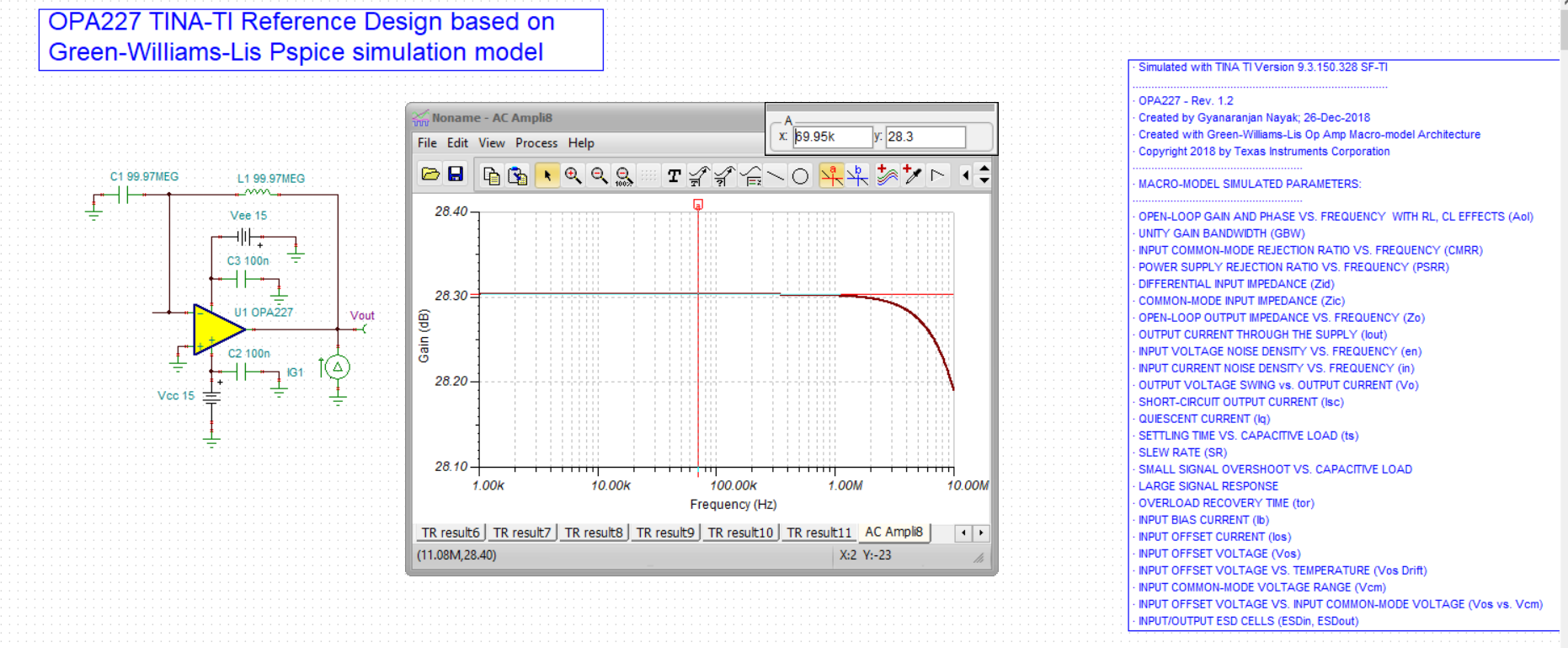Click the diagram window resize grip
The image size is (1568, 648).
(x=979, y=558)
